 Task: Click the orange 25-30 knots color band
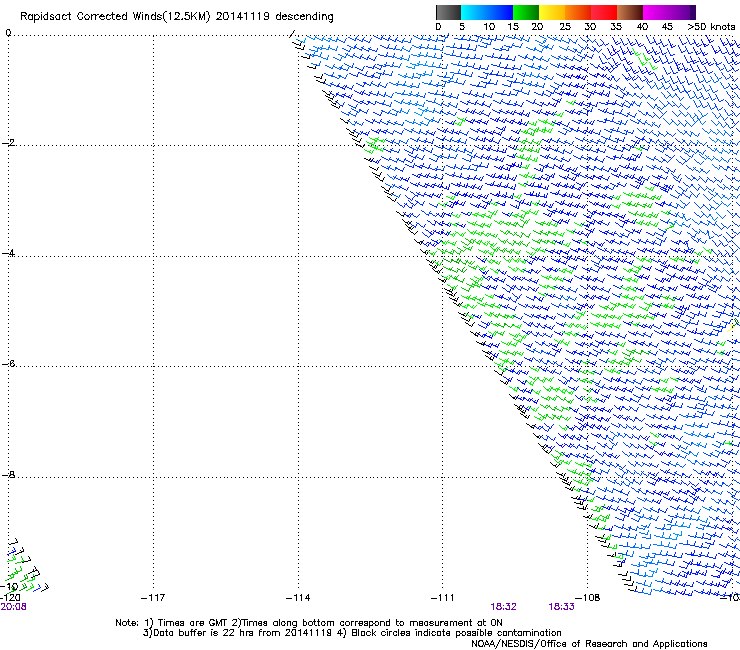[578, 12]
